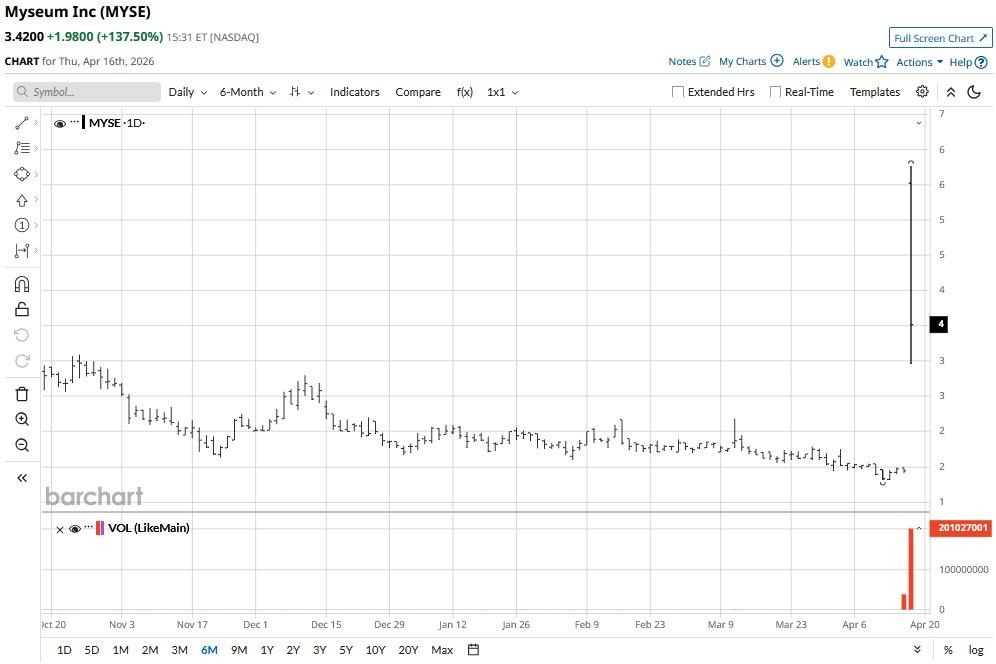Toggle magnet snap mode
The height and width of the screenshot is (664, 996).
tap(22, 284)
